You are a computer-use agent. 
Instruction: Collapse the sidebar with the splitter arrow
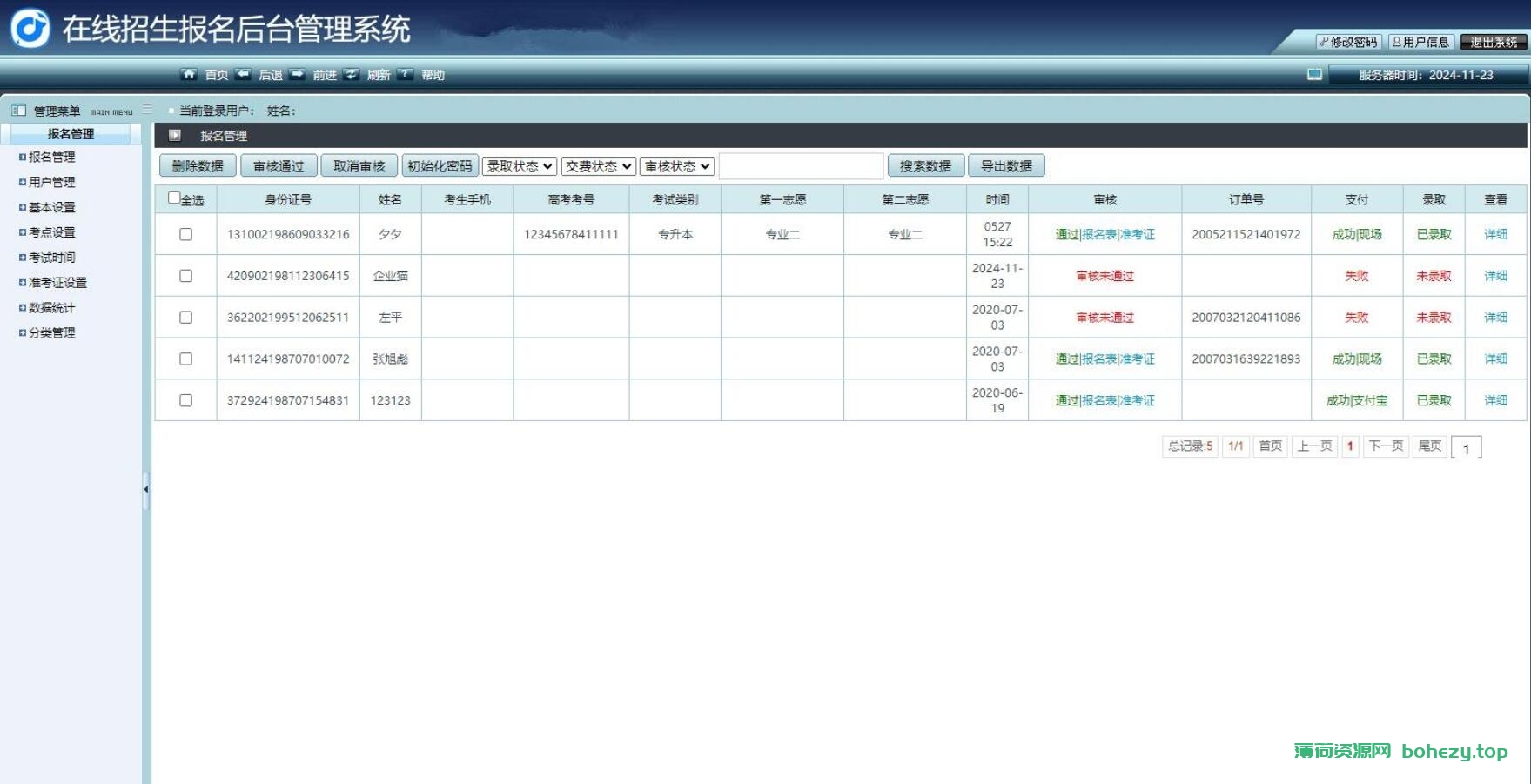145,489
